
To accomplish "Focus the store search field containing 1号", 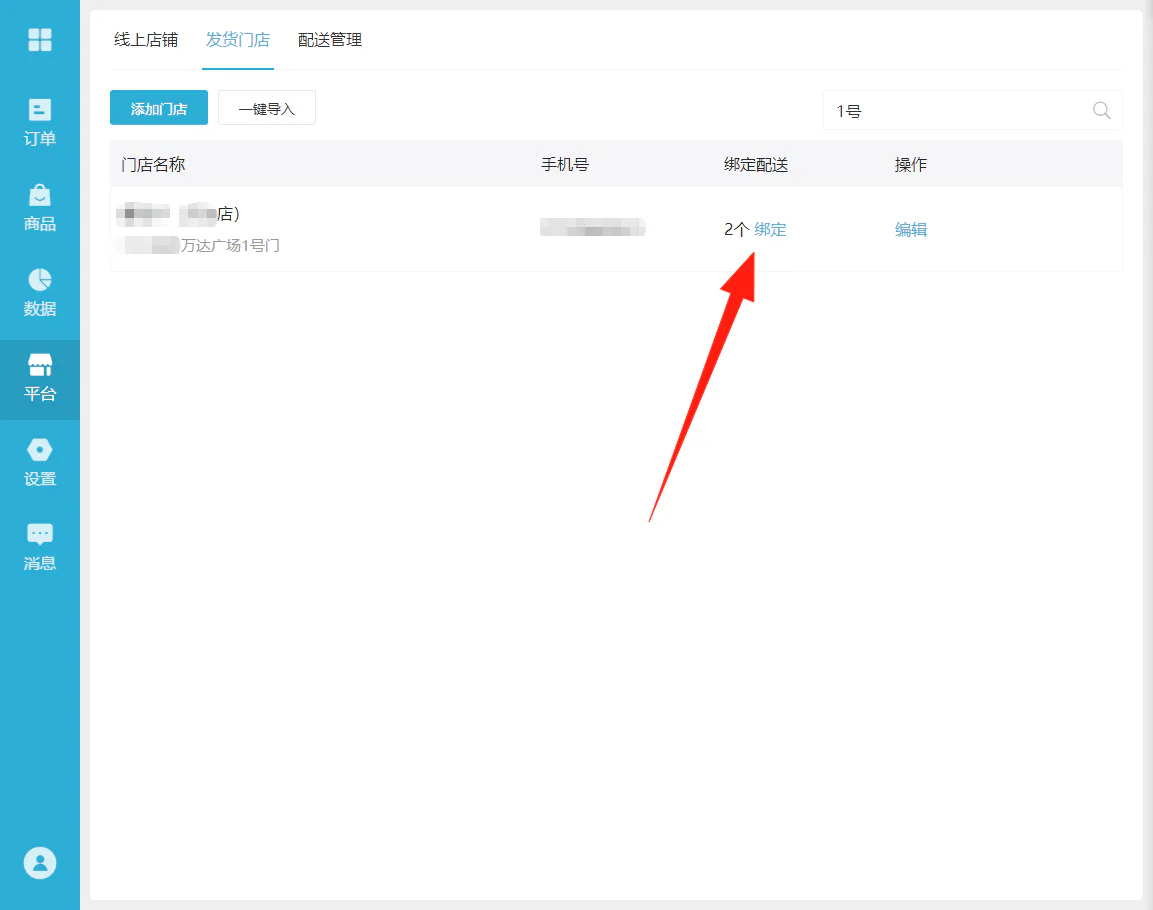I will coord(973,110).
